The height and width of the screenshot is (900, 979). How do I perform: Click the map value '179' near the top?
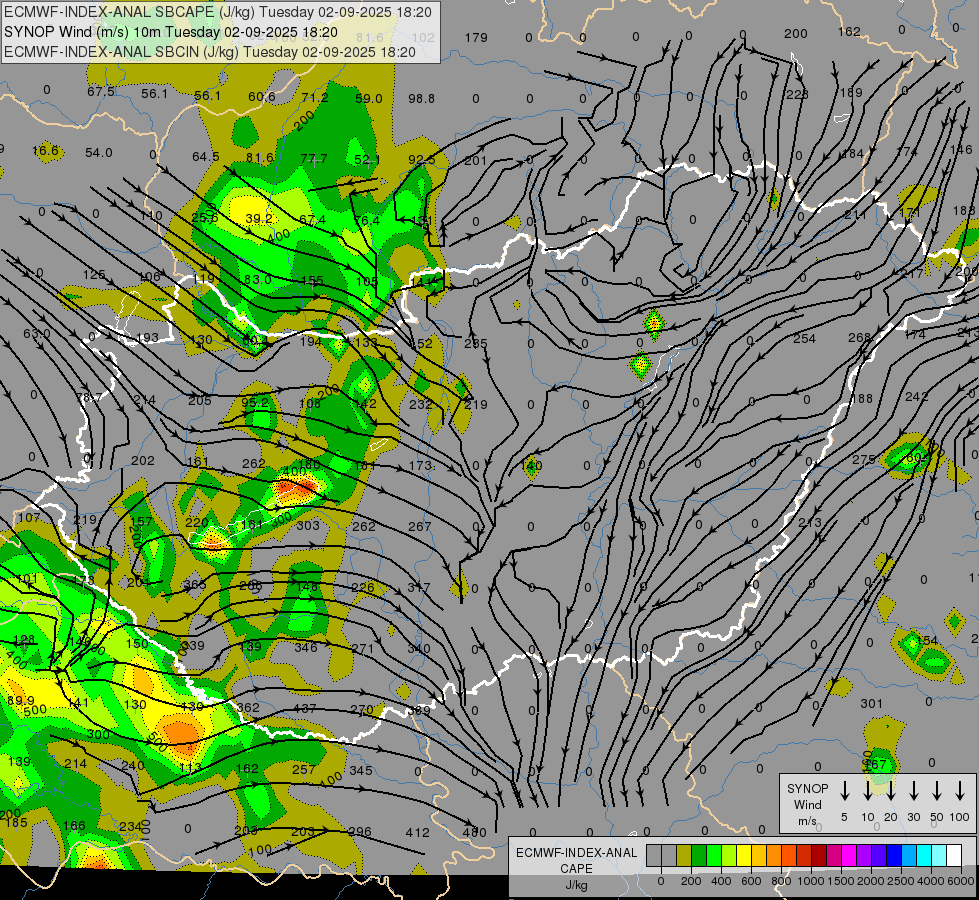coord(476,37)
